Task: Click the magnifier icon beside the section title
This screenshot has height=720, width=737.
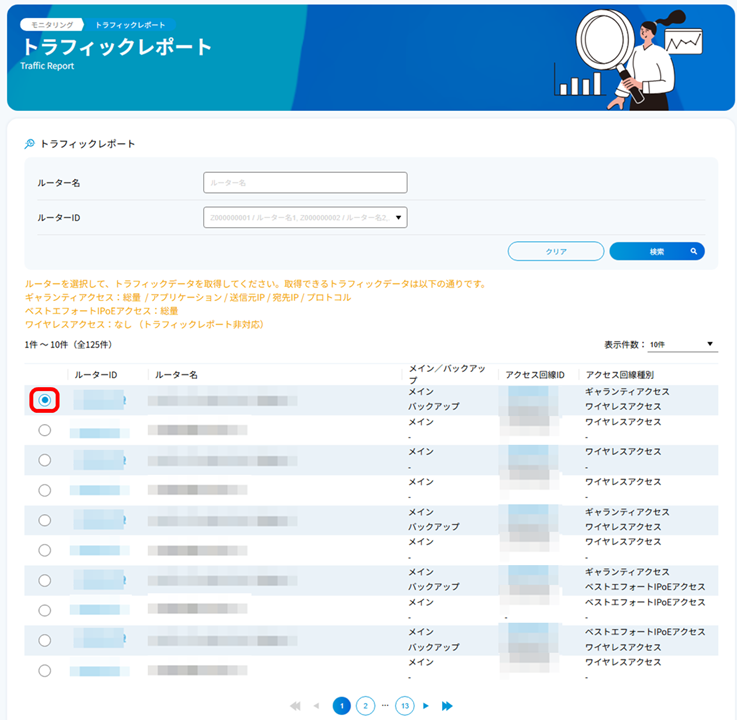Action: tap(30, 144)
